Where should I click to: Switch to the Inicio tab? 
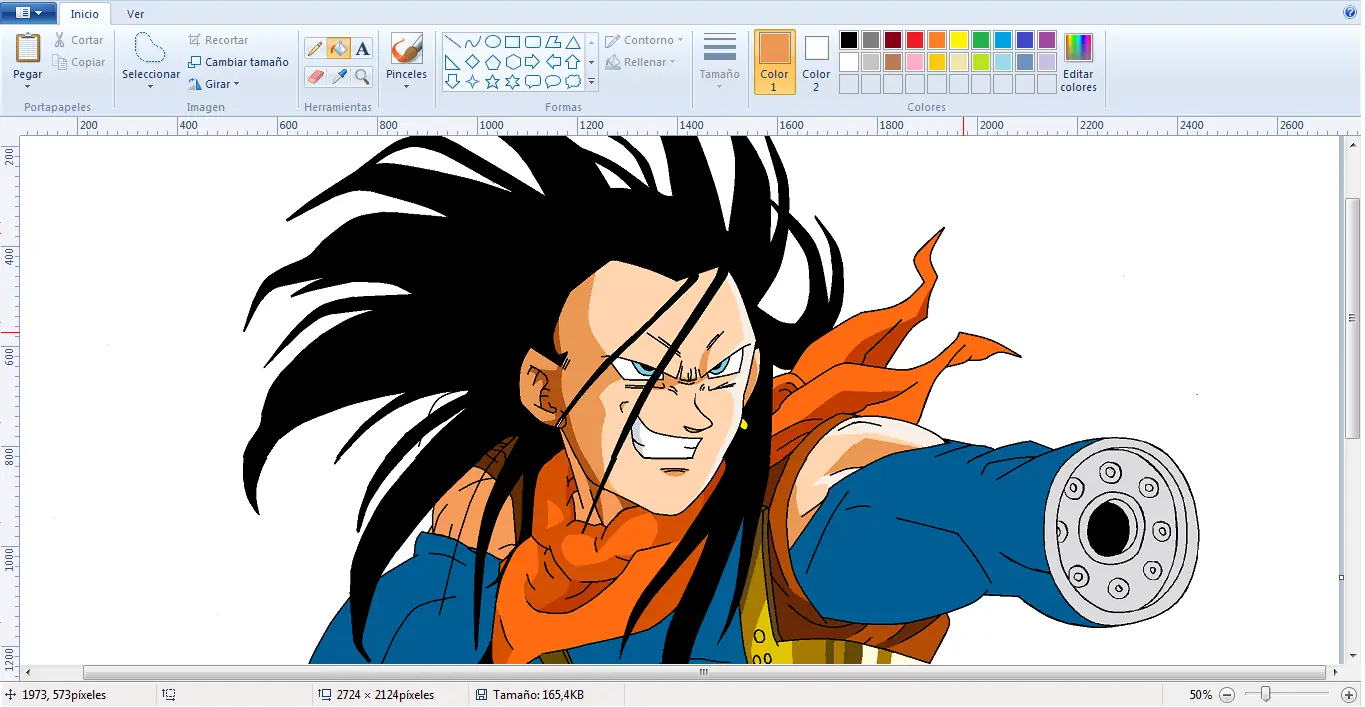pyautogui.click(x=84, y=14)
